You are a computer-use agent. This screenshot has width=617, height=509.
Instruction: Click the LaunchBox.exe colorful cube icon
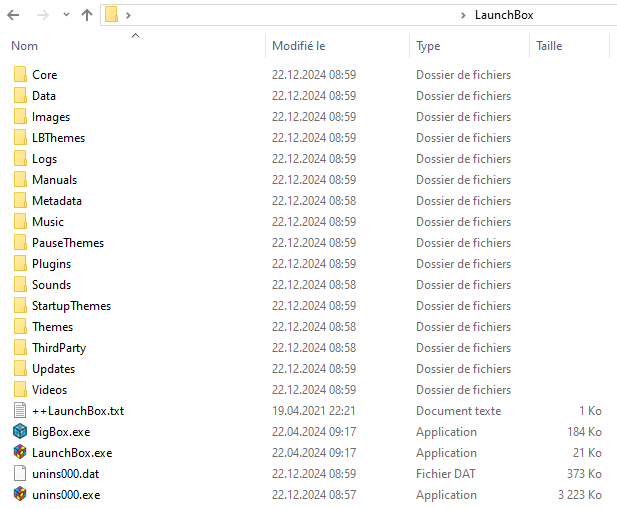(x=20, y=452)
